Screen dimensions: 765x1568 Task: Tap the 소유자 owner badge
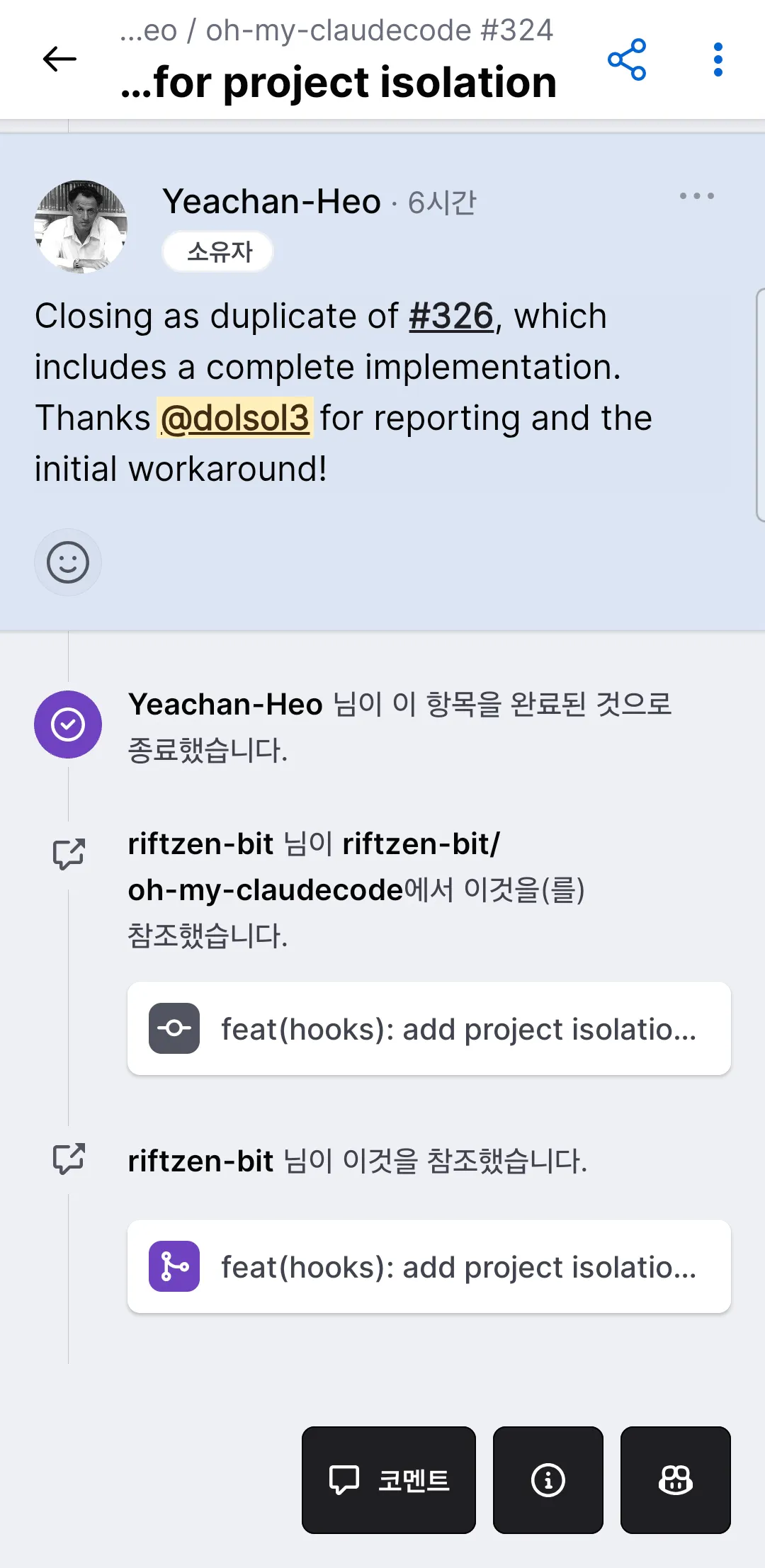[219, 252]
